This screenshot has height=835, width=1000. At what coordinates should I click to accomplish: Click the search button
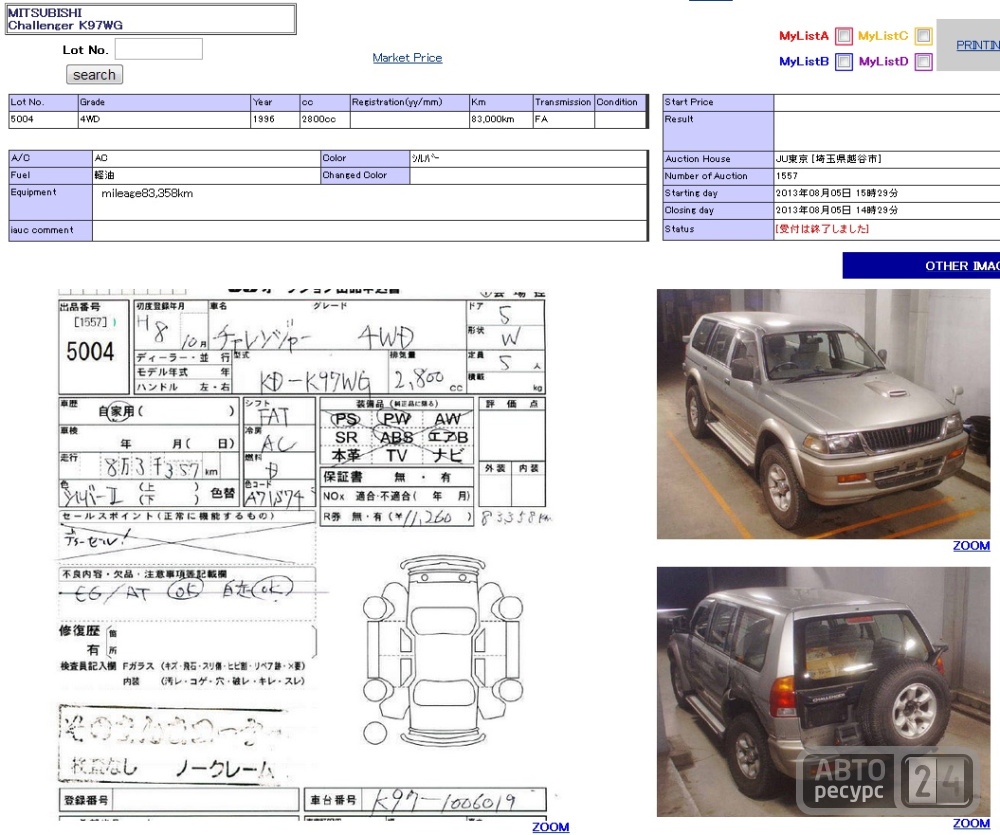(x=94, y=75)
